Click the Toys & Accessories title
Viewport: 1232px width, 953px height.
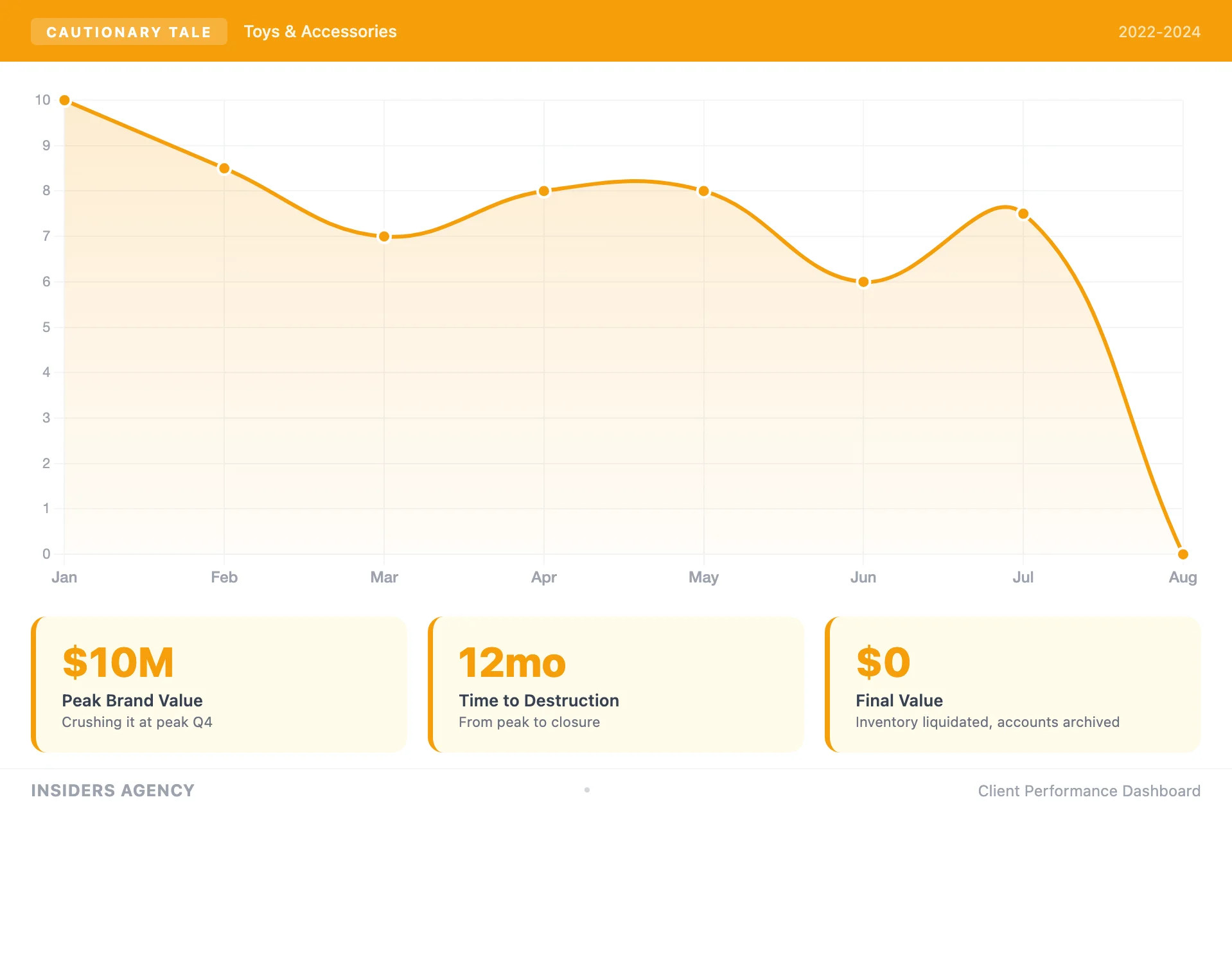tap(320, 32)
